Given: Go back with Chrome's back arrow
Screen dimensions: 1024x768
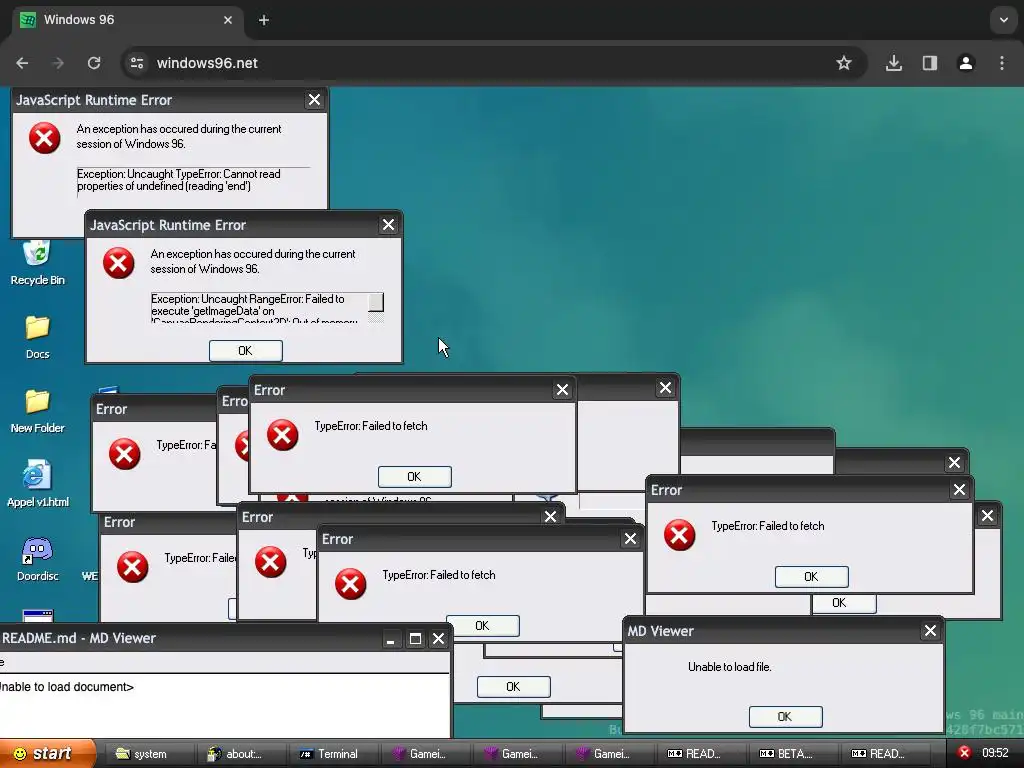Looking at the screenshot, I should tap(22, 63).
